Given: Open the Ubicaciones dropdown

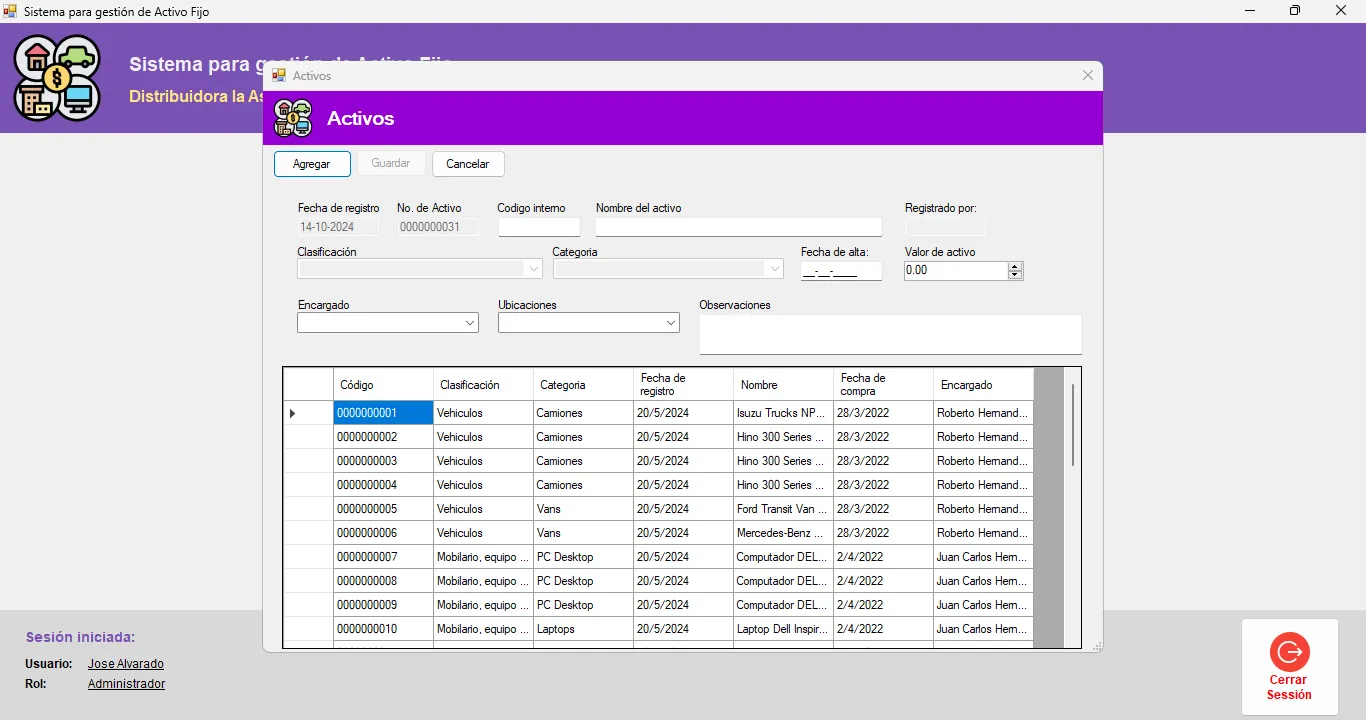Looking at the screenshot, I should click(671, 323).
